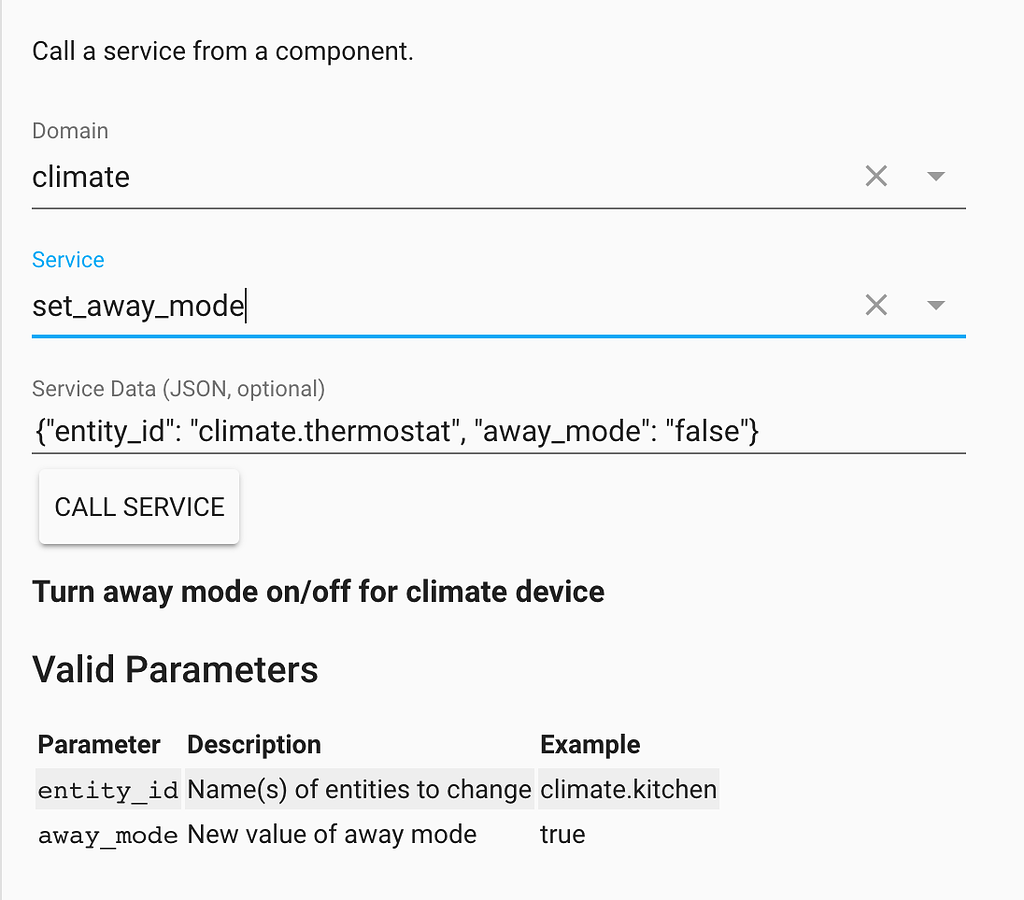
Task: Select the entity_id parameter name cell
Action: 108,790
